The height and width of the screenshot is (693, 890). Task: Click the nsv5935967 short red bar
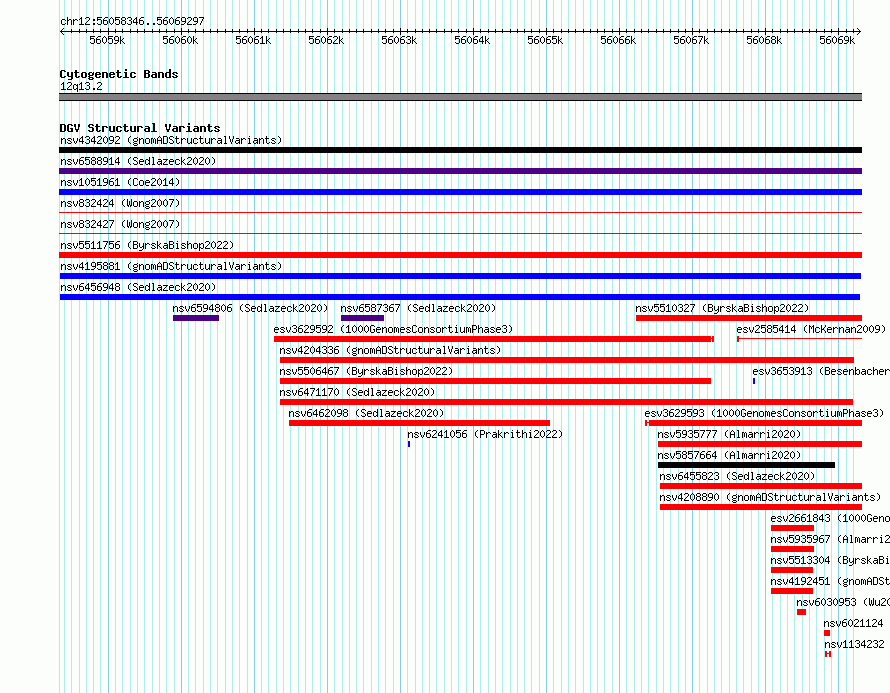tap(792, 549)
